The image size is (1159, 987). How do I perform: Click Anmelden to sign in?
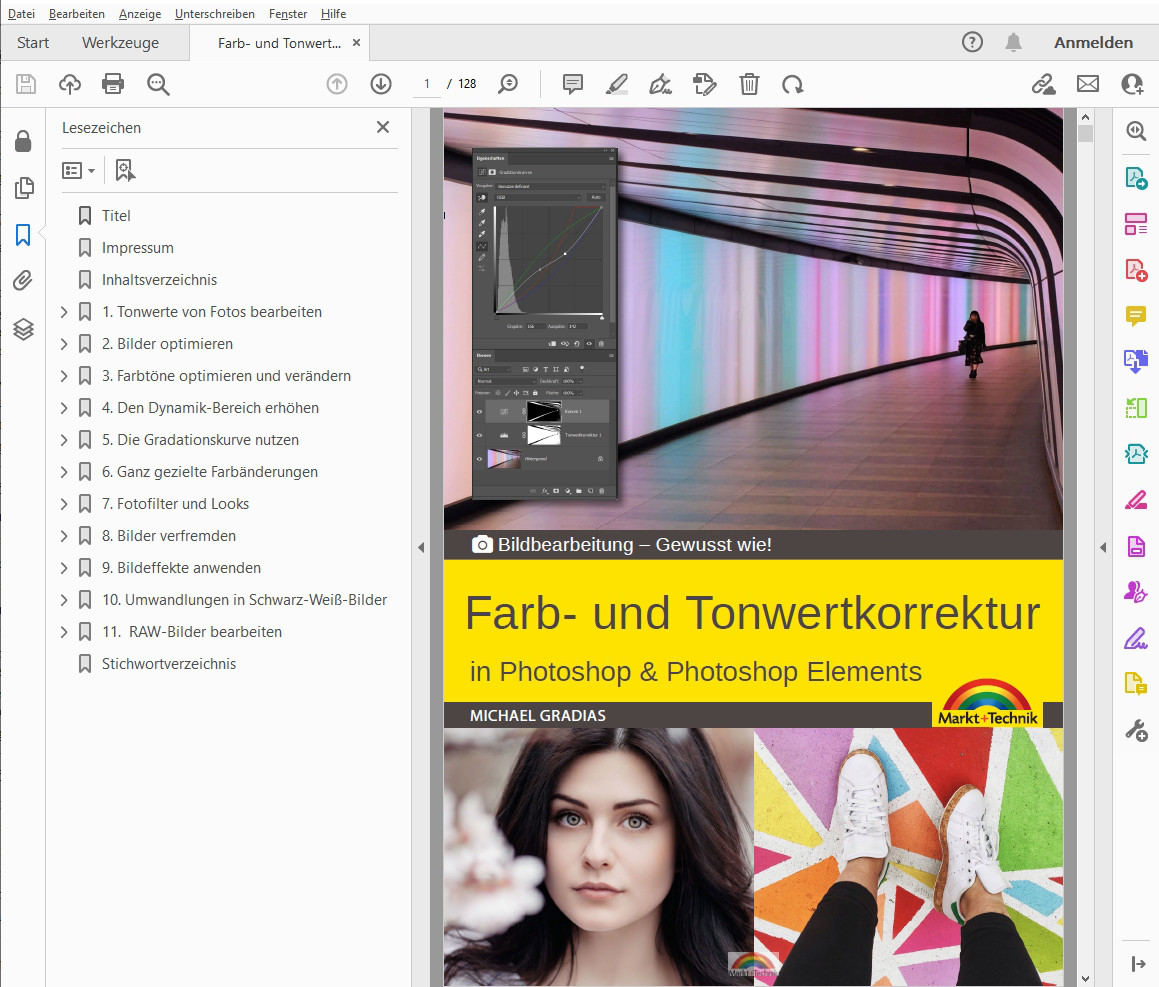pos(1093,43)
